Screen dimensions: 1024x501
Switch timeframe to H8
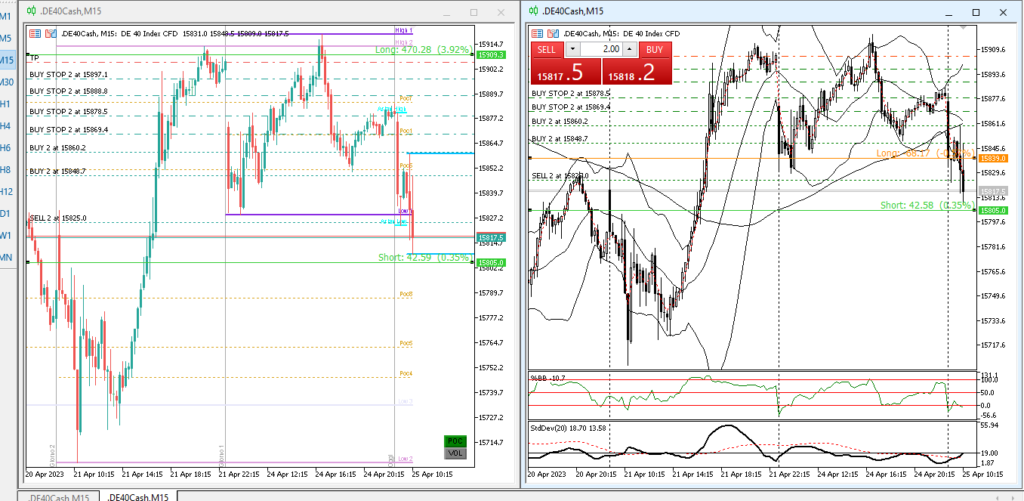click(x=6, y=170)
